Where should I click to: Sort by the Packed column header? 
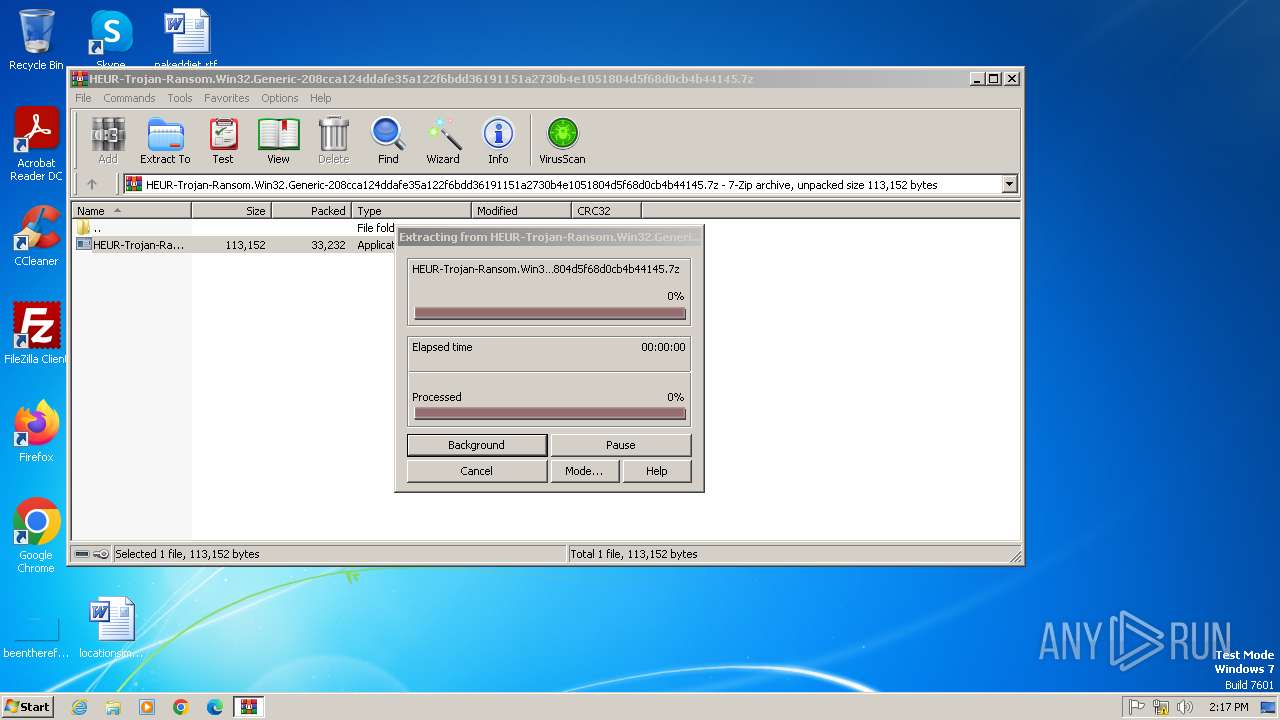tap(311, 210)
